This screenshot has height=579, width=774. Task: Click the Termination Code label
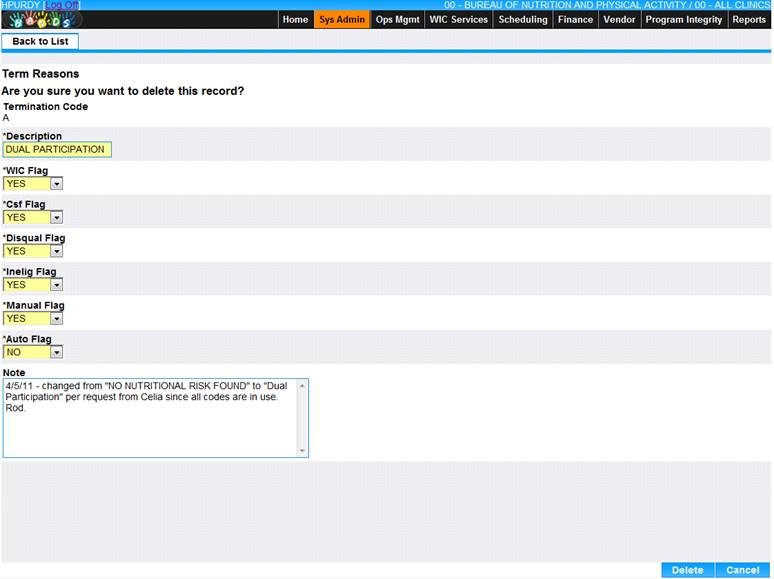pyautogui.click(x=45, y=107)
